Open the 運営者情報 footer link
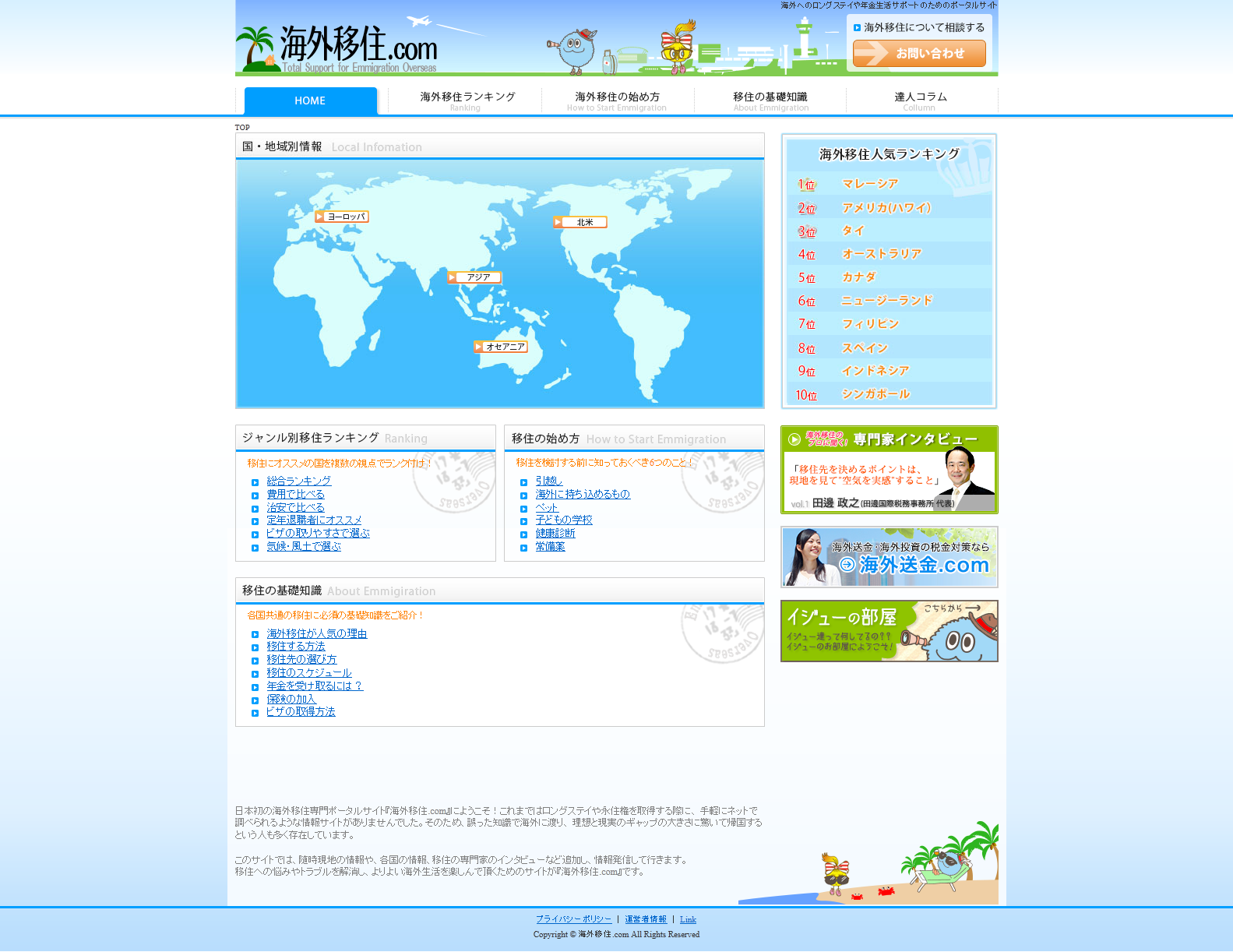 tap(646, 919)
